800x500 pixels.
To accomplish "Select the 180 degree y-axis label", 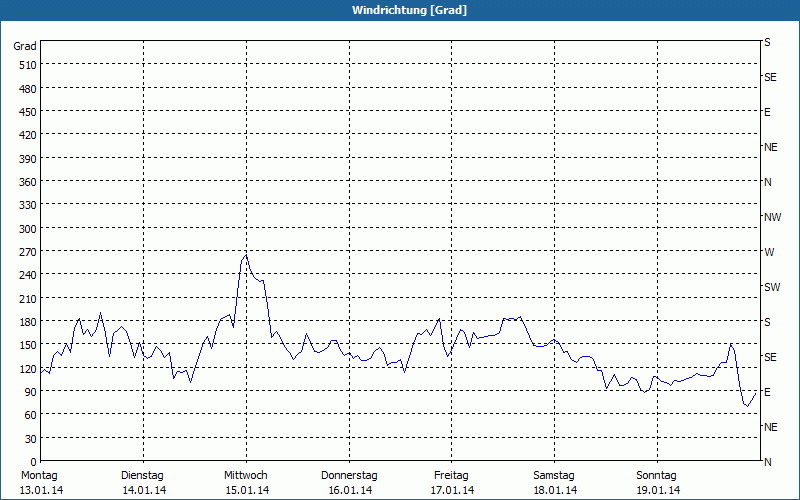I will [x=27, y=321].
